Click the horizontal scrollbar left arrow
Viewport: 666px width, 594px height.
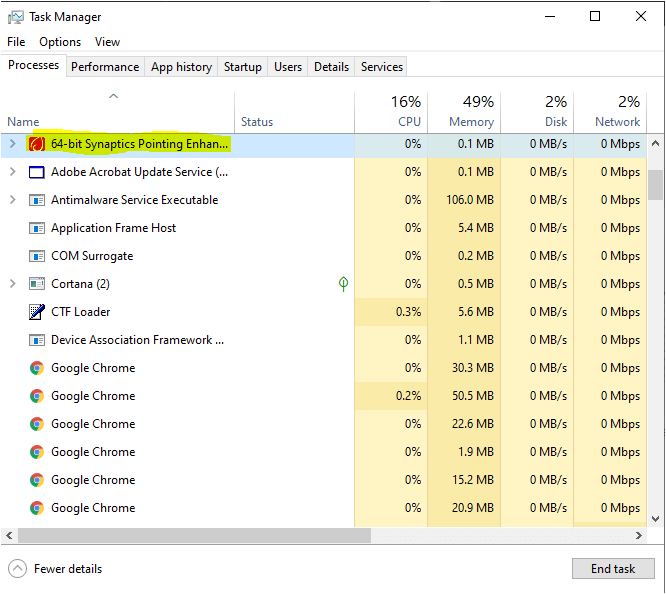click(x=9, y=535)
